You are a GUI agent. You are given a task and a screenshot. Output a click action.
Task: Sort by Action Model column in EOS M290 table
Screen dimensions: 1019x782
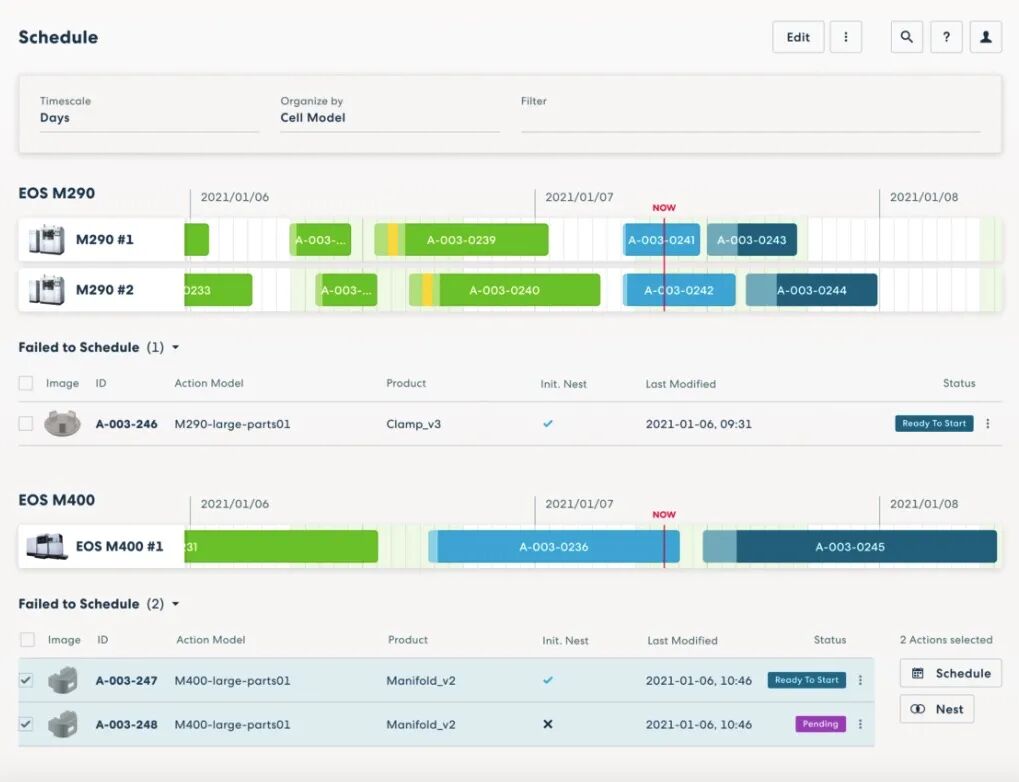(x=209, y=384)
